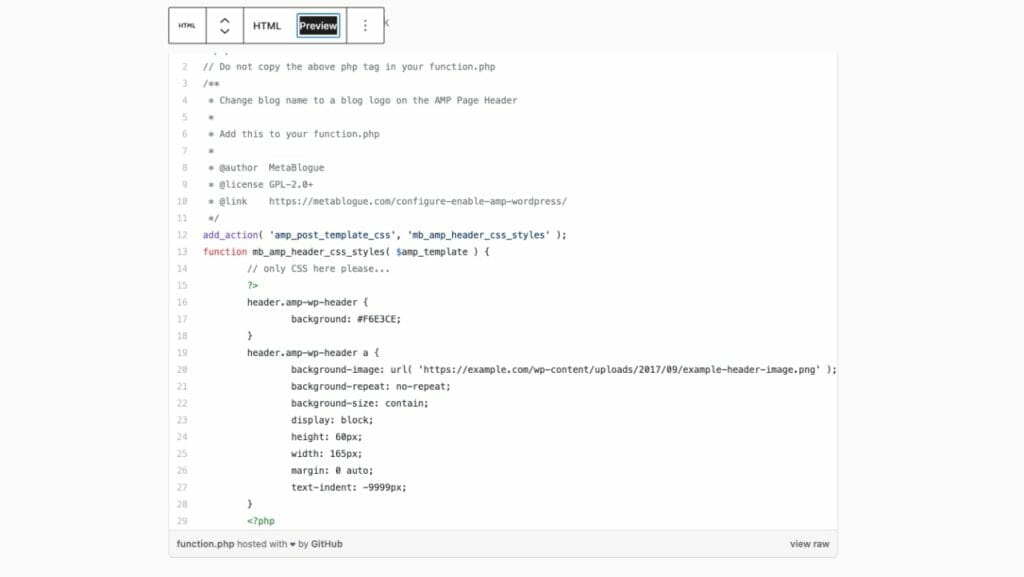Open the block options three-dot menu
The height and width of the screenshot is (577, 1024).
365,24
